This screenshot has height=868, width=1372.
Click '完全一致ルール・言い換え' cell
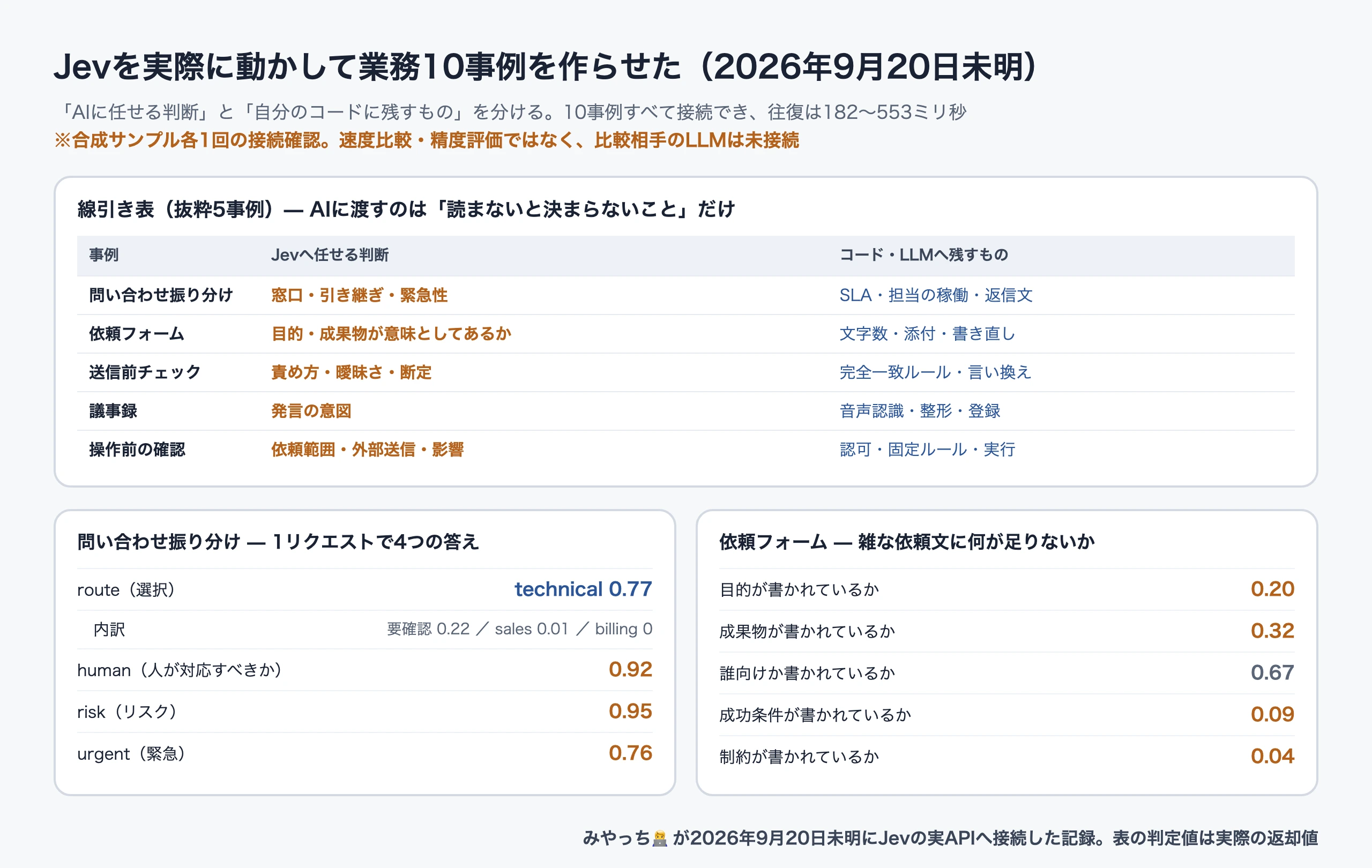(x=935, y=372)
